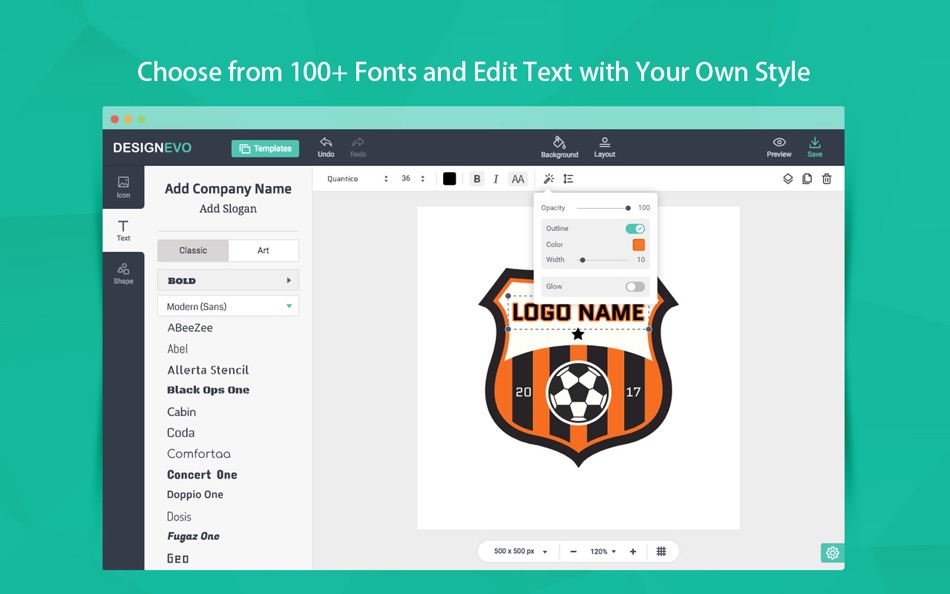The image size is (950, 594).
Task: Adjust the outline Width slider
Action: [x=601, y=260]
